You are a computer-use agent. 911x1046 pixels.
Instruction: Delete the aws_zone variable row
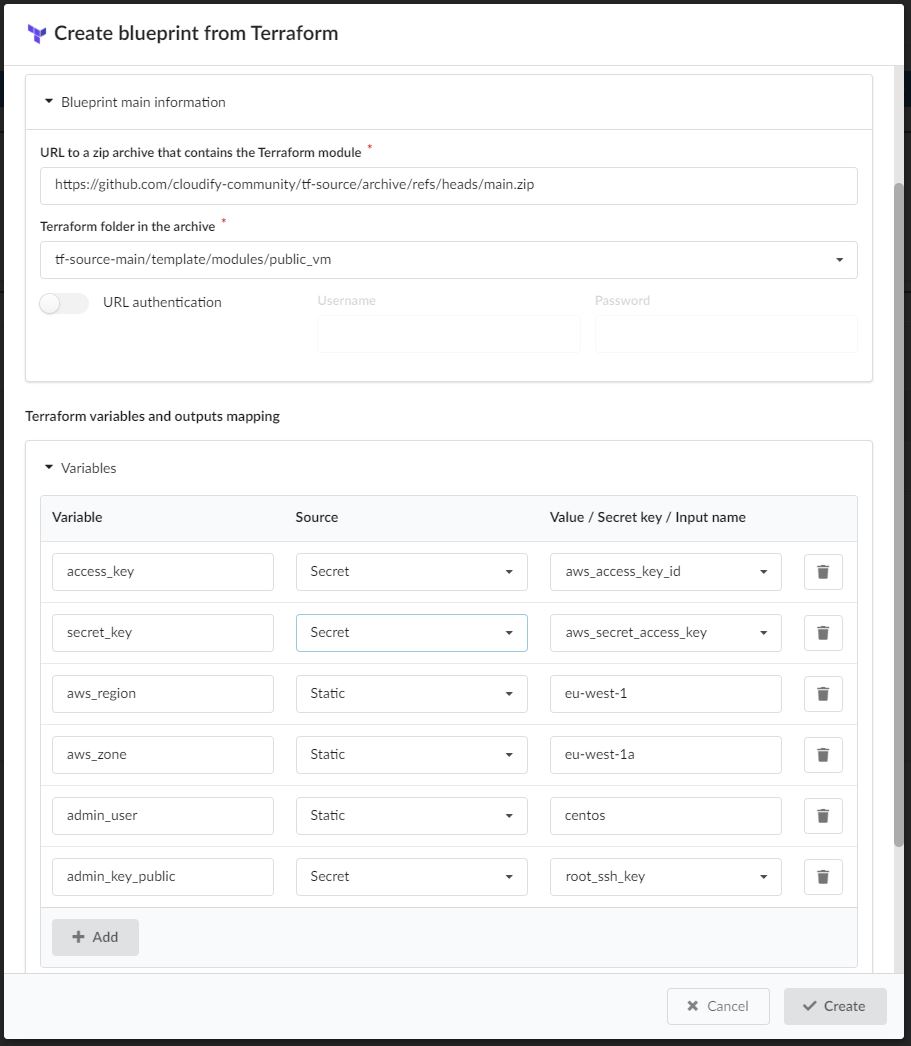822,754
